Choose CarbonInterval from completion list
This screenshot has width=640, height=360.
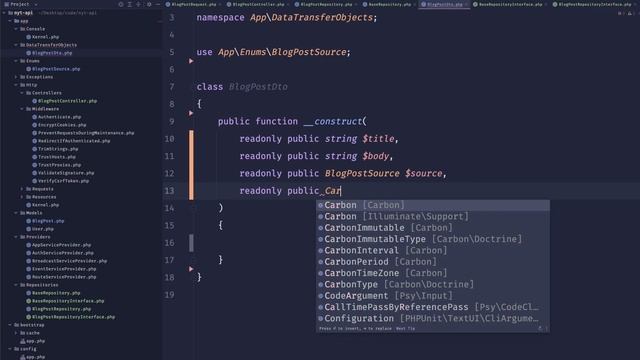[433, 250]
